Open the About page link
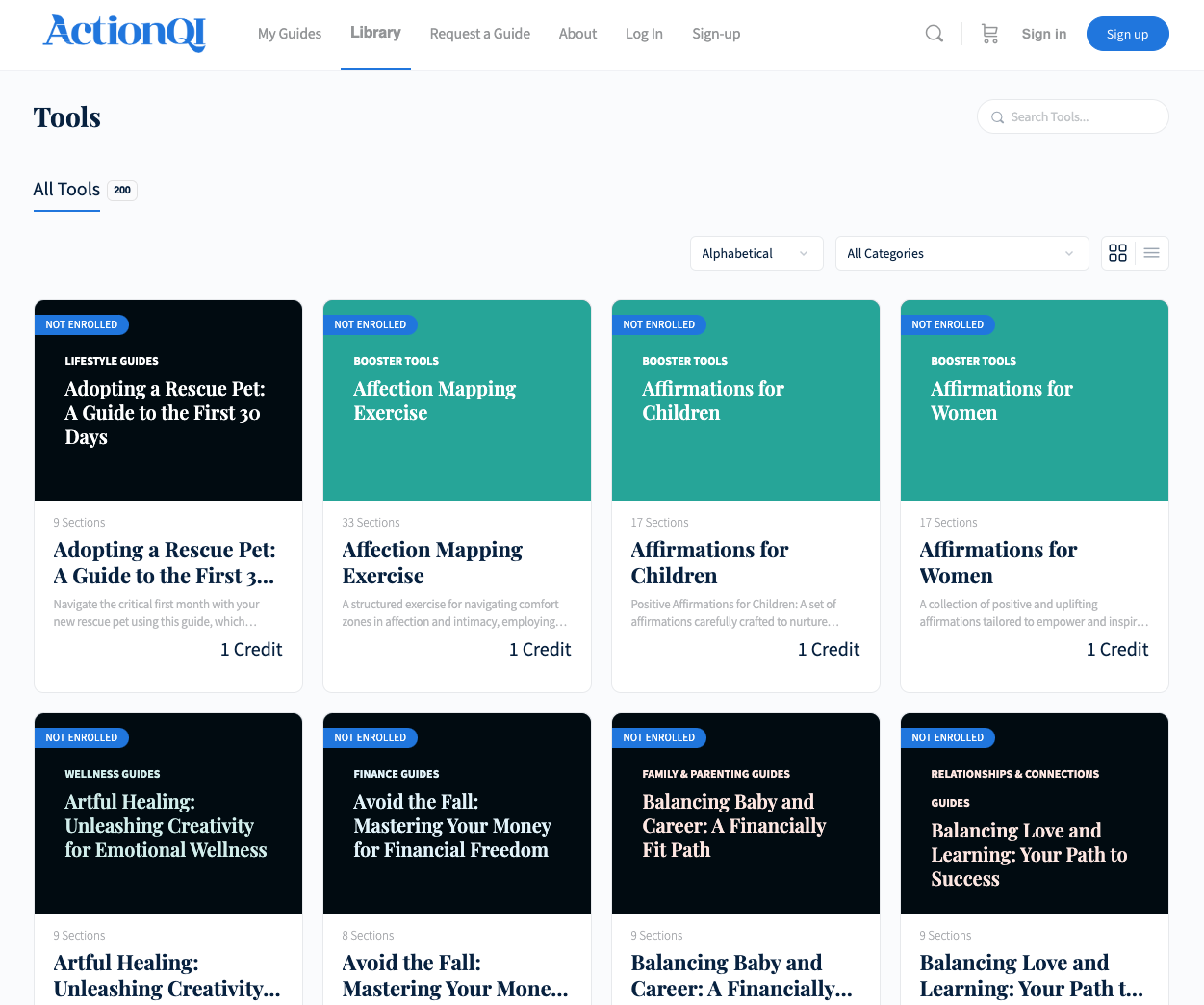This screenshot has width=1204, height=1005. [577, 34]
